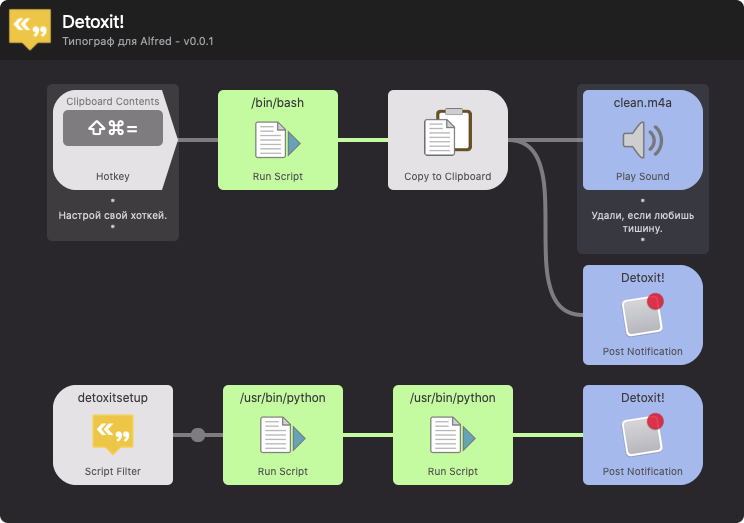Click the 'detoxitsetup' keyword title

113,398
